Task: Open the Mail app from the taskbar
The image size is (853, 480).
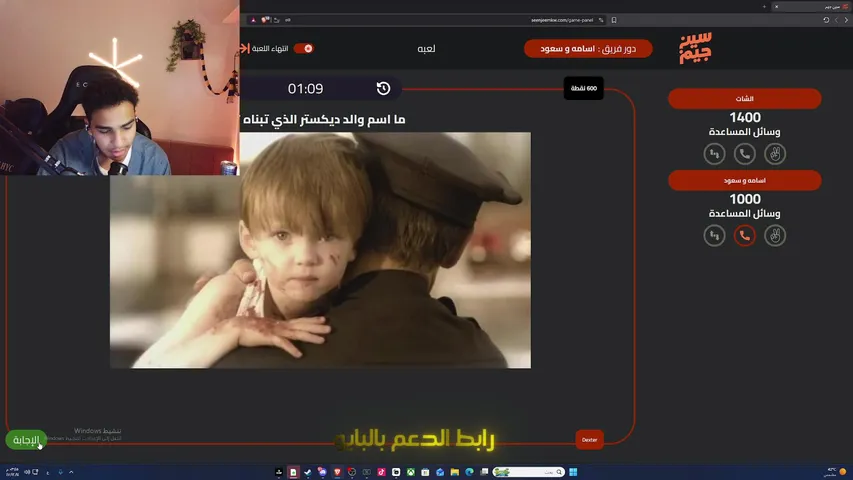Action: (x=440, y=472)
